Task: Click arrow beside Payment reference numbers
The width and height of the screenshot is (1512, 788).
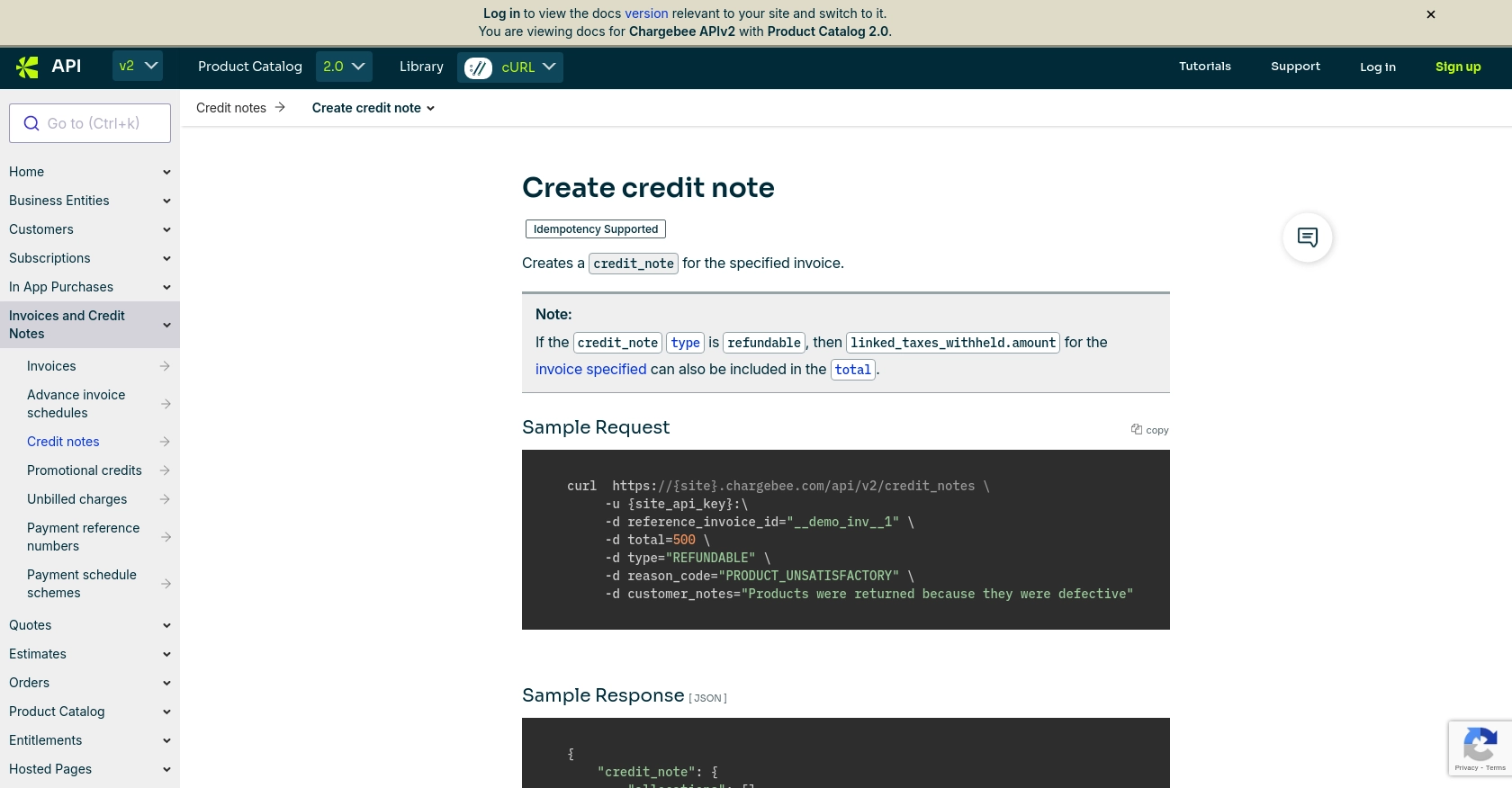Action: tap(165, 537)
